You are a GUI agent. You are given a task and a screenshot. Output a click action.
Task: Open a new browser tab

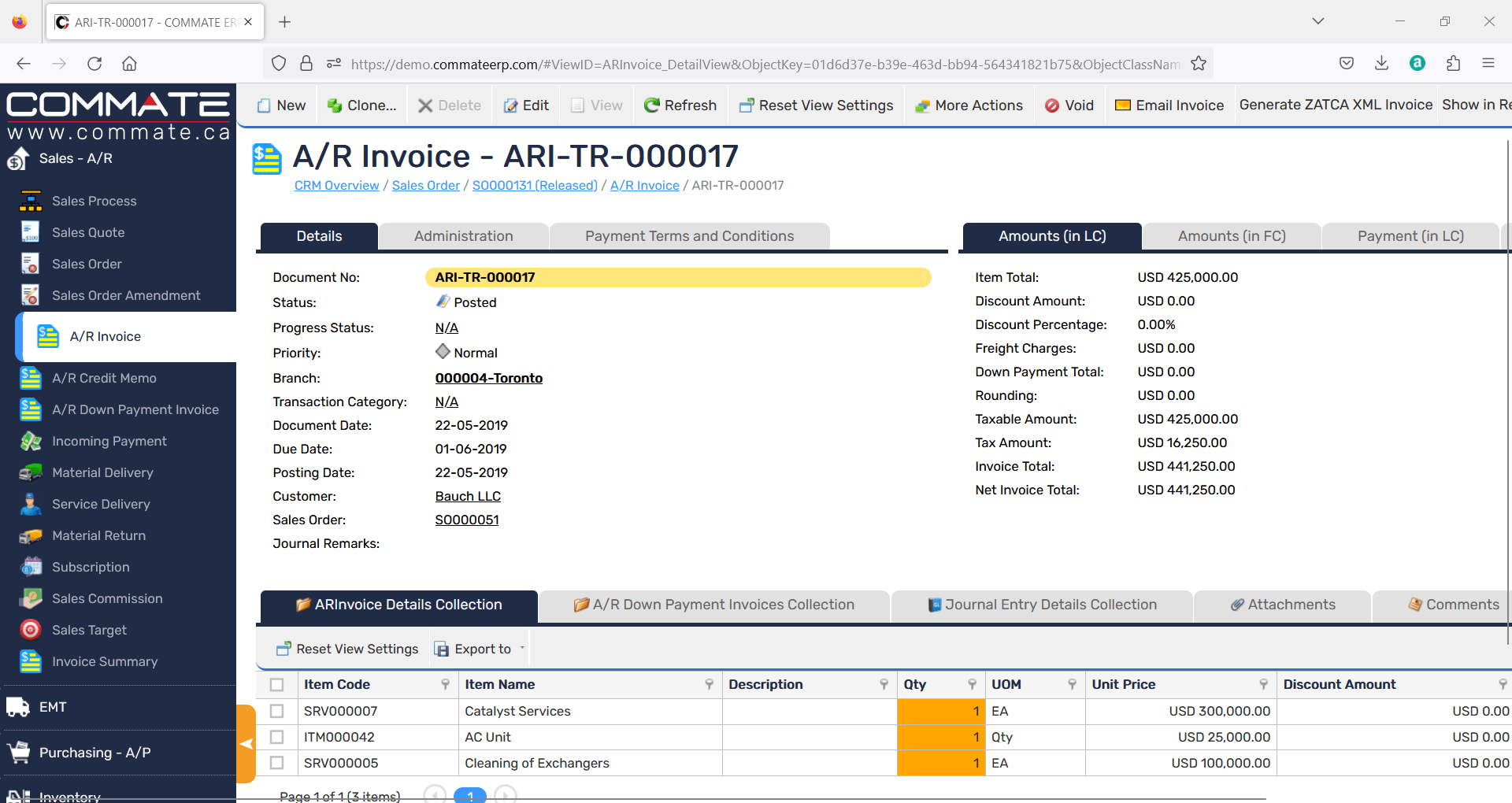(285, 22)
